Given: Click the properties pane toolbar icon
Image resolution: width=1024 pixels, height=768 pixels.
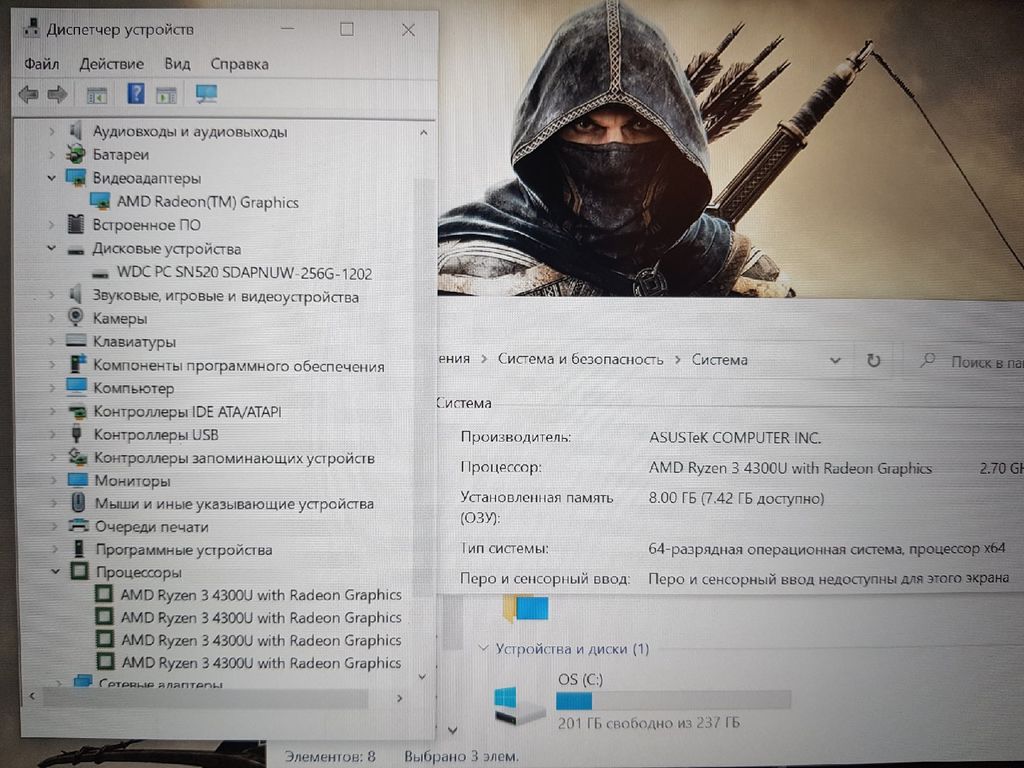Looking at the screenshot, I should pos(166,95).
